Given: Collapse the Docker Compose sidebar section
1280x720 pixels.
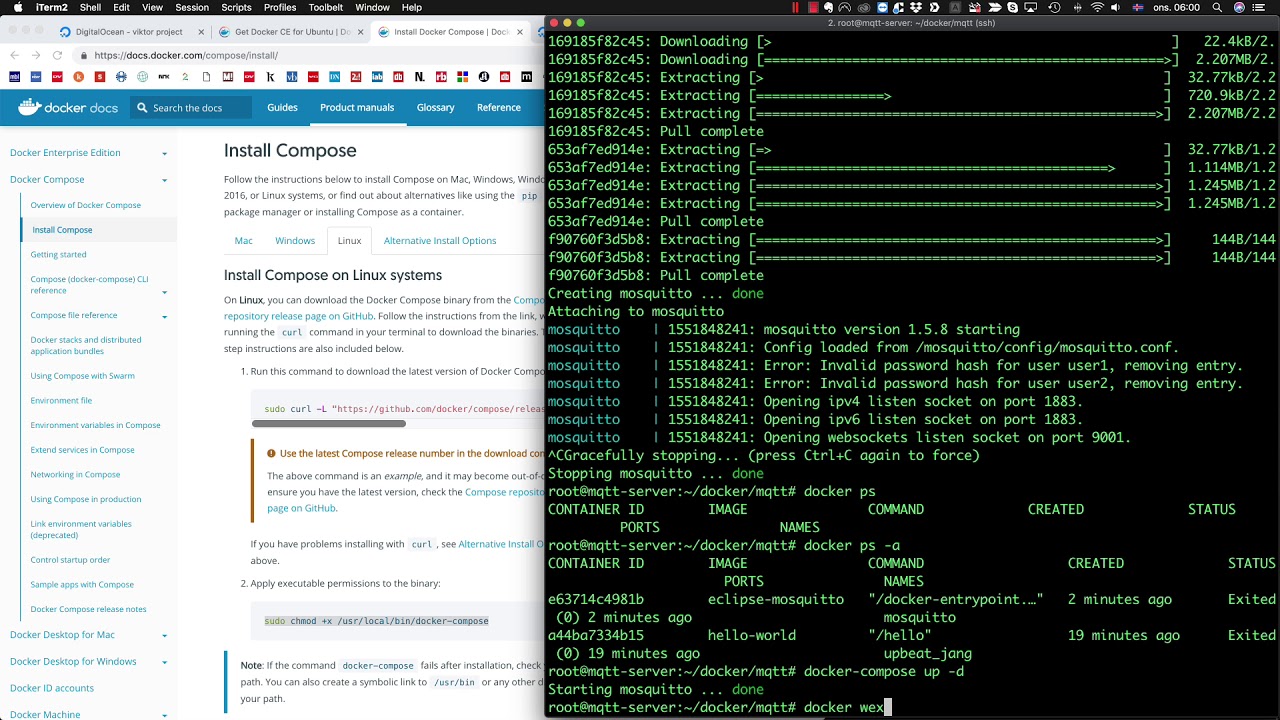Looking at the screenshot, I should click(x=164, y=180).
